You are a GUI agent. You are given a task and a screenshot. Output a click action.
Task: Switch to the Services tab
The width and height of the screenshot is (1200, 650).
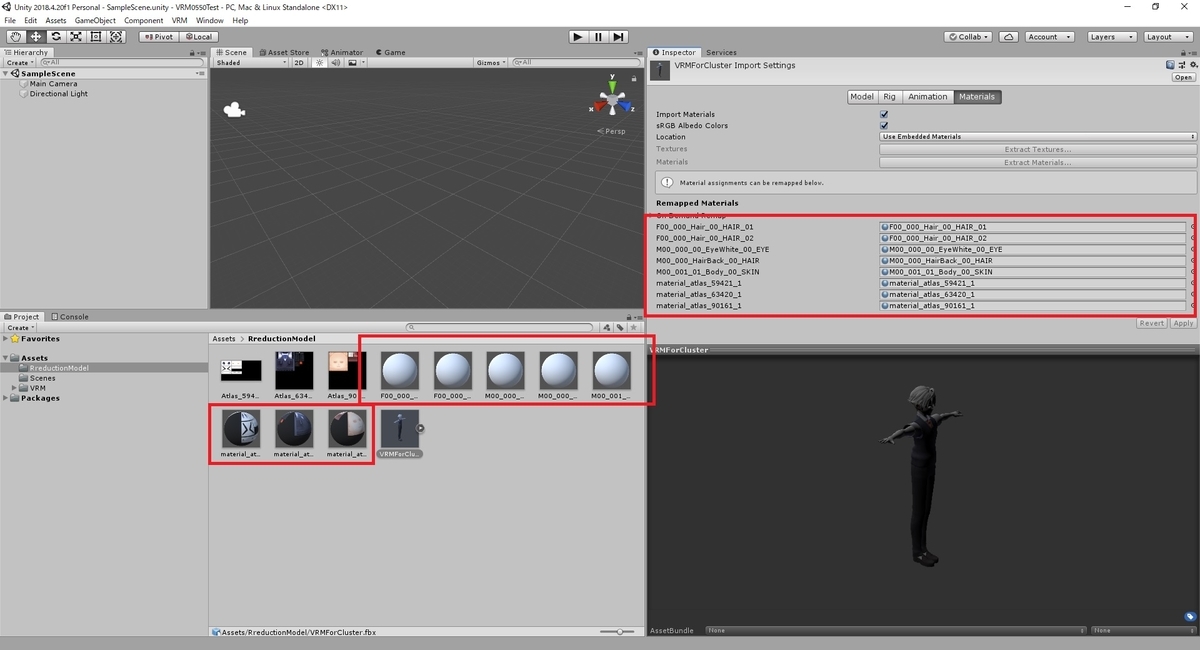(x=721, y=52)
